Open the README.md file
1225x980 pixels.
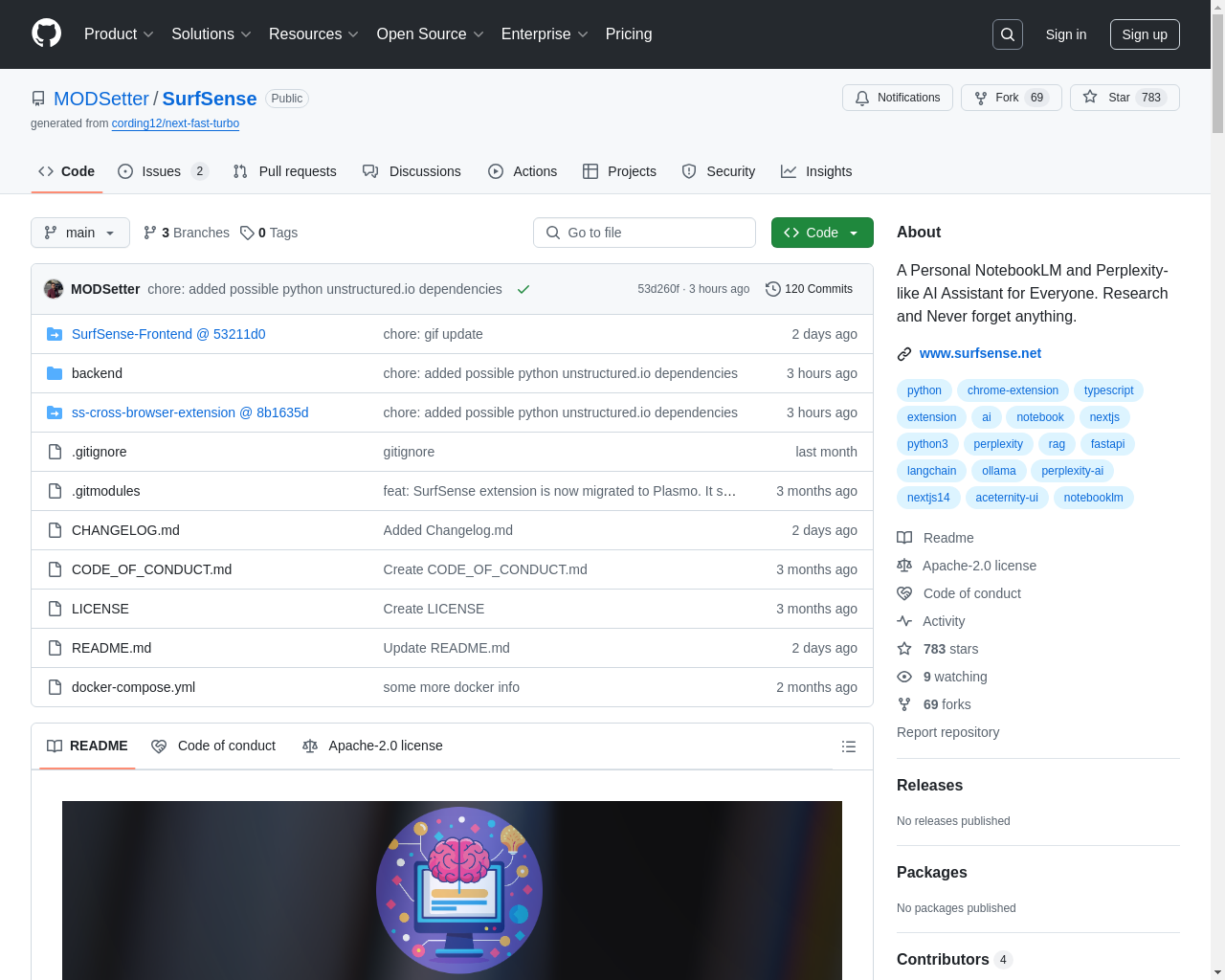(111, 648)
